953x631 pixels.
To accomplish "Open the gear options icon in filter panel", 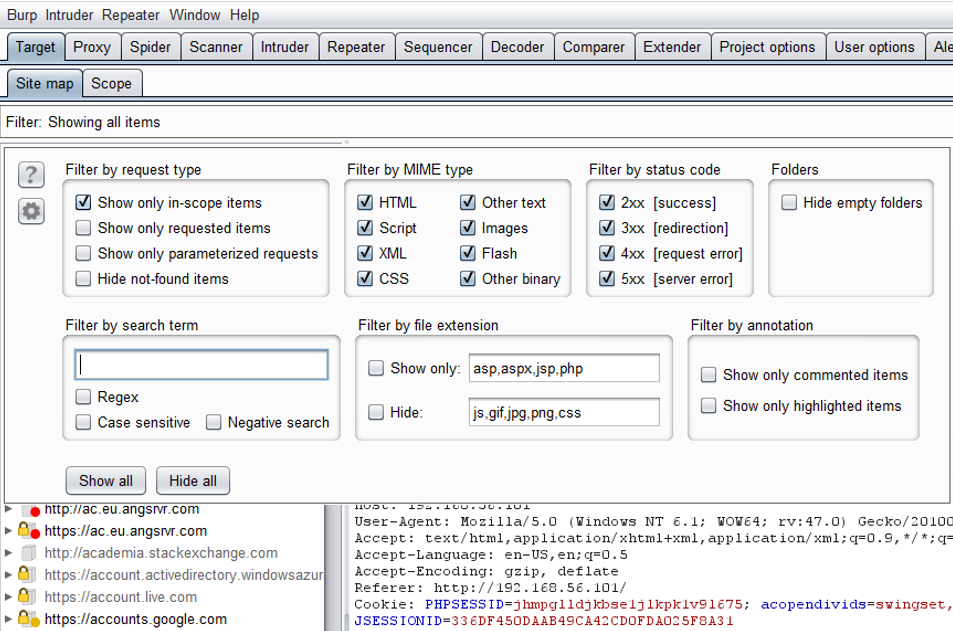I will click(31, 212).
